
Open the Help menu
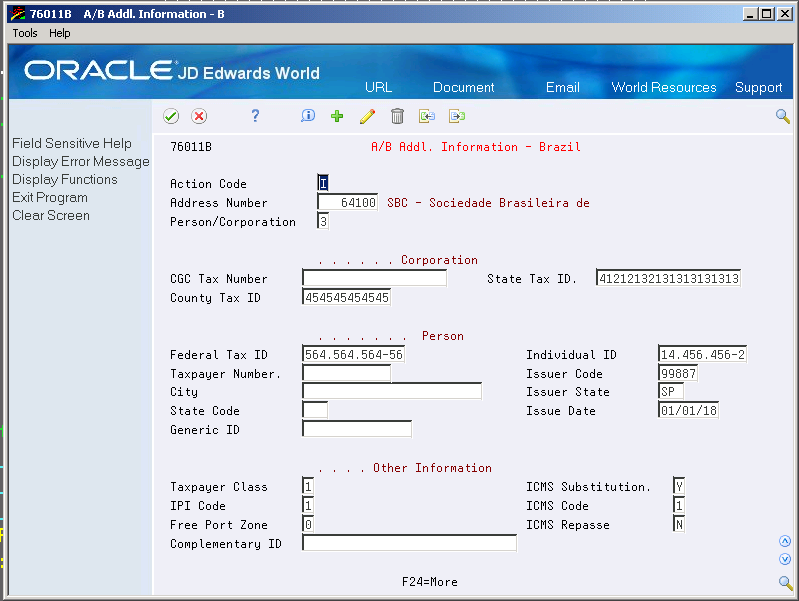(60, 33)
